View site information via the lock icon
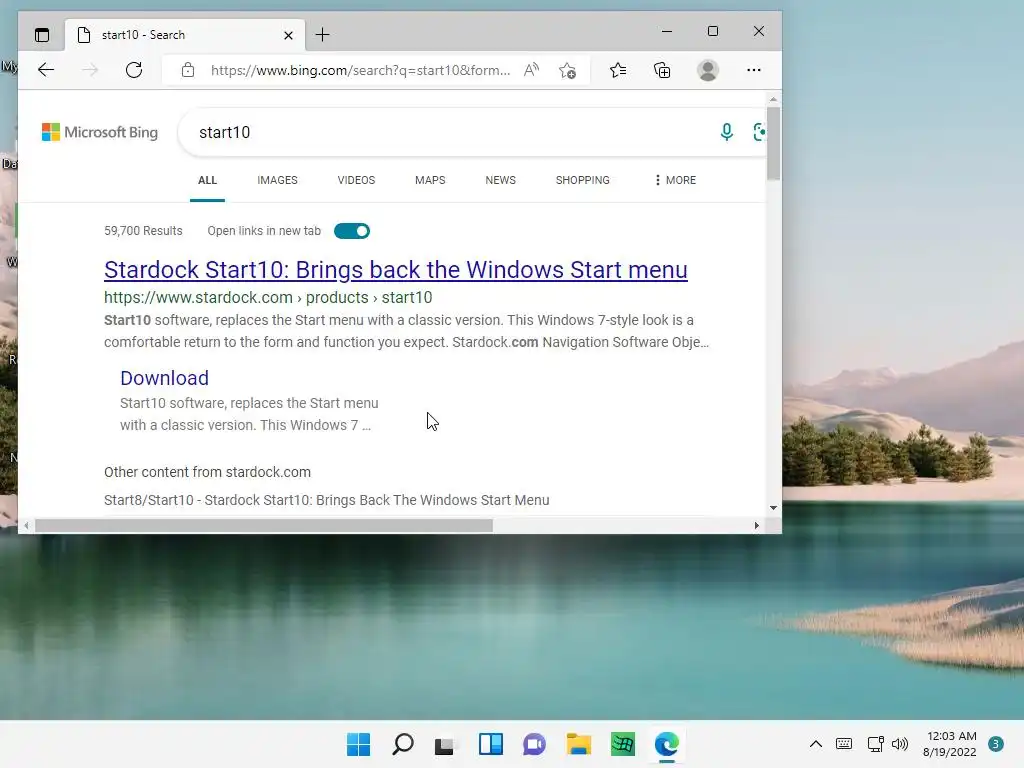Viewport: 1024px width, 768px height. pos(187,70)
